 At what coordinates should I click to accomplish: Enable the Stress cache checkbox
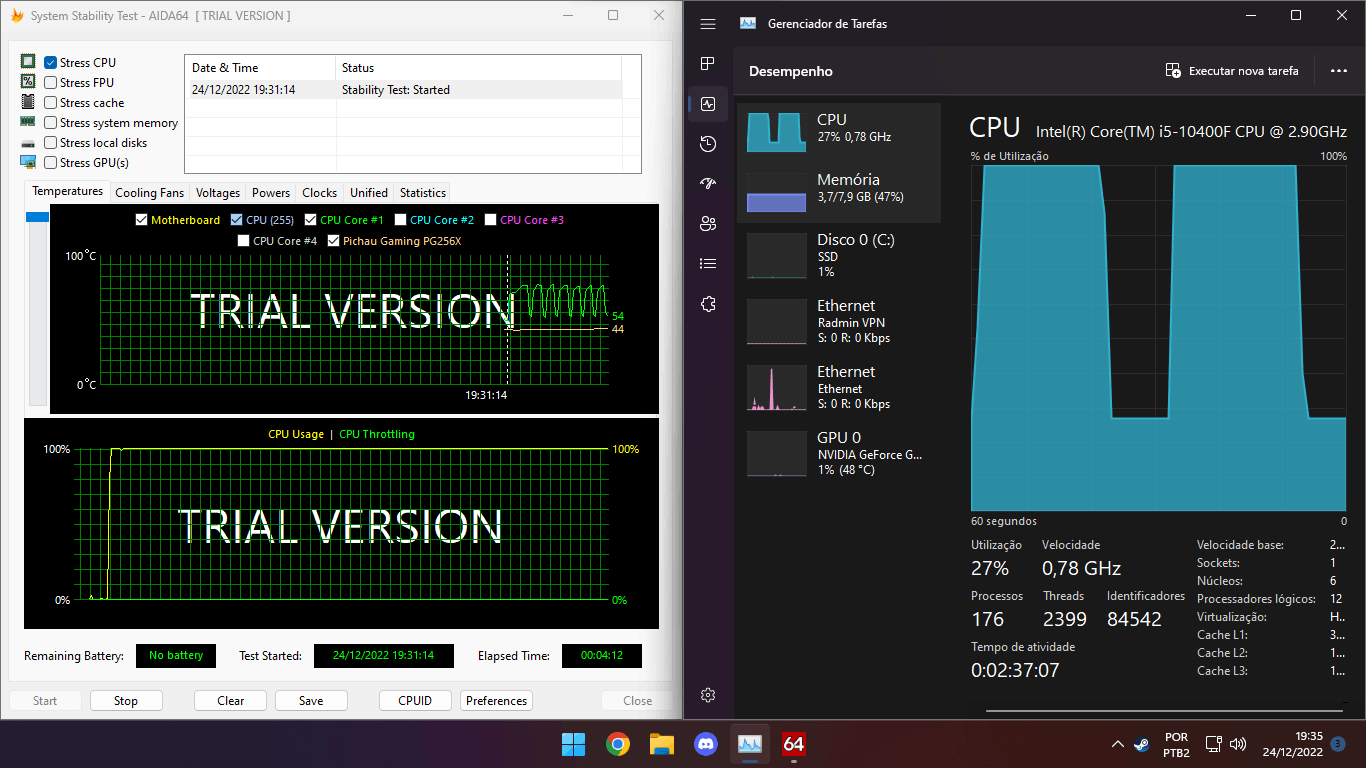click(x=50, y=103)
